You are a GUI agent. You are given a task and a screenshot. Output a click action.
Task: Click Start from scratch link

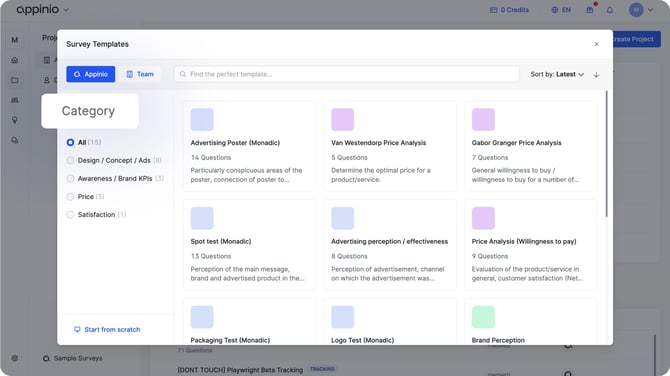click(x=107, y=329)
